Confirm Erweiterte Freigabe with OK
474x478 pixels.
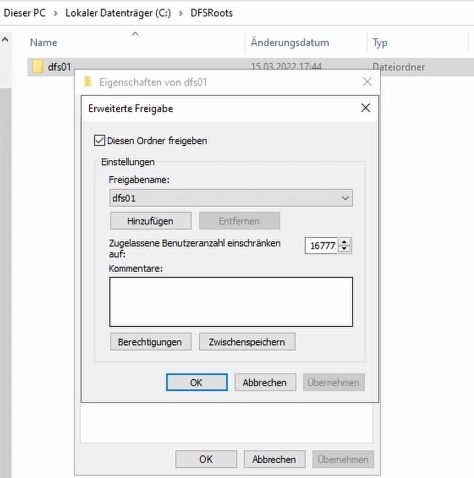tap(197, 382)
